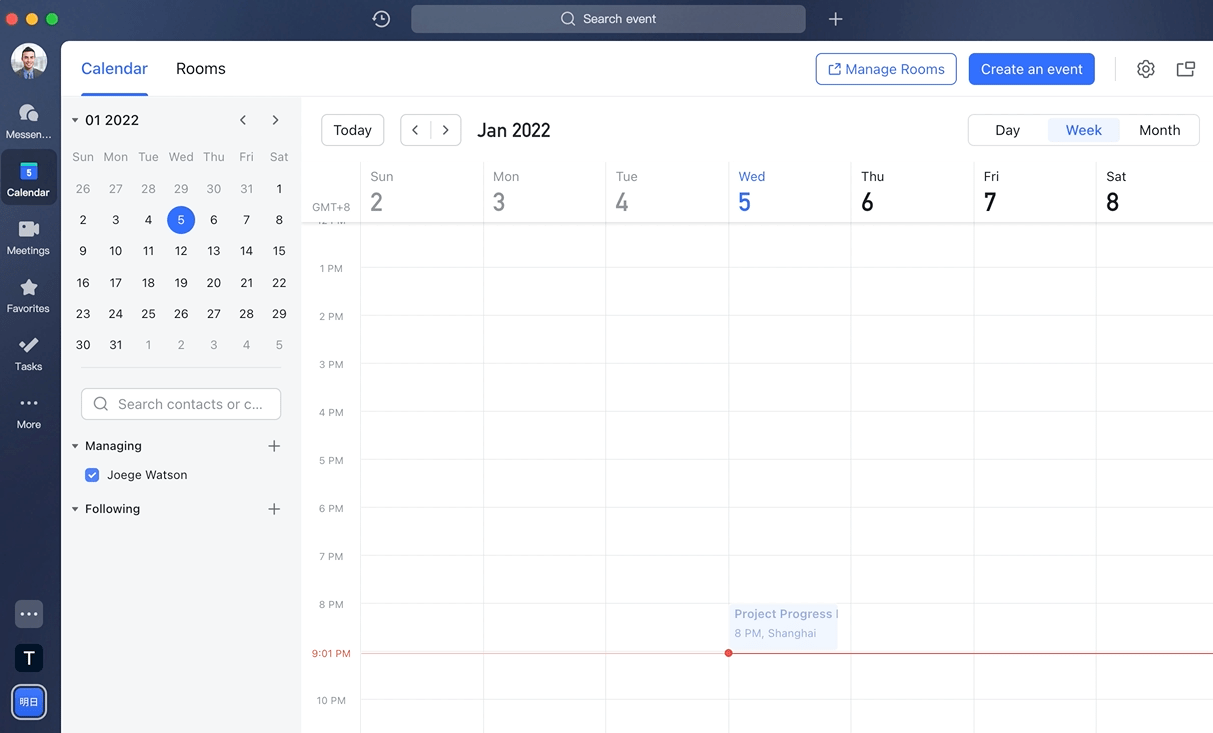Open the 明日 app icon in sidebar

pyautogui.click(x=29, y=702)
